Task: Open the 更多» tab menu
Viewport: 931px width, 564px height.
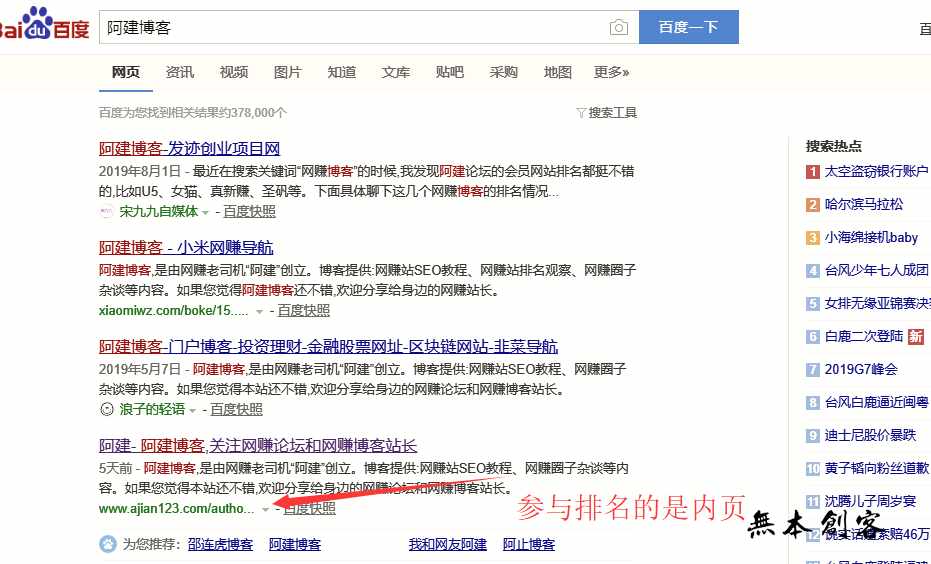Action: [611, 72]
